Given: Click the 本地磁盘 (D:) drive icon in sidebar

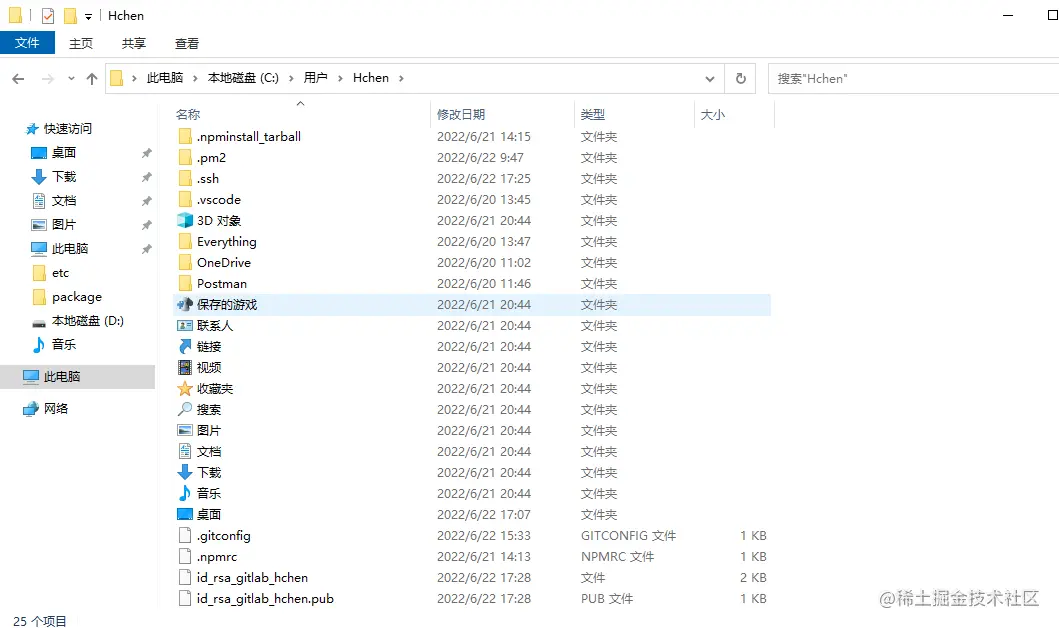Looking at the screenshot, I should 39,321.
